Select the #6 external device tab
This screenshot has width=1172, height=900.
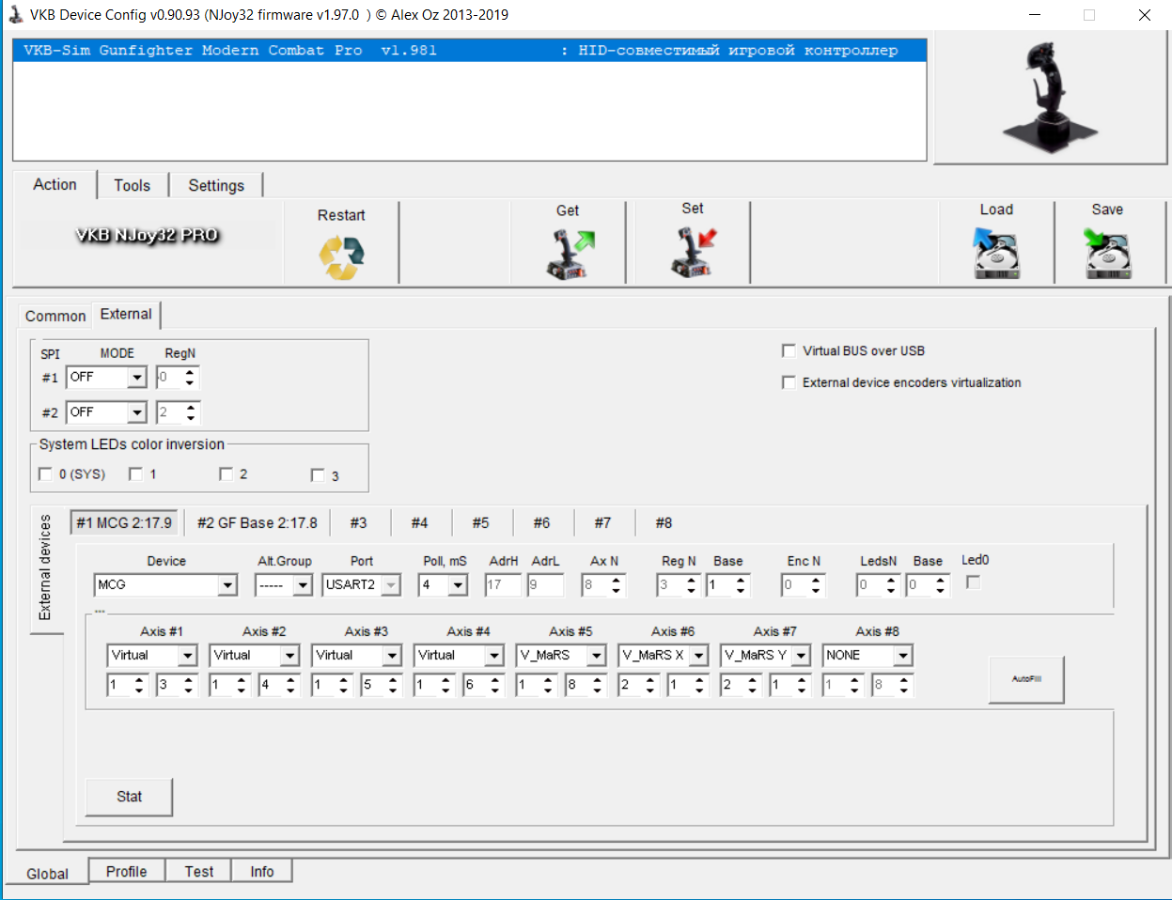pyautogui.click(x=542, y=523)
